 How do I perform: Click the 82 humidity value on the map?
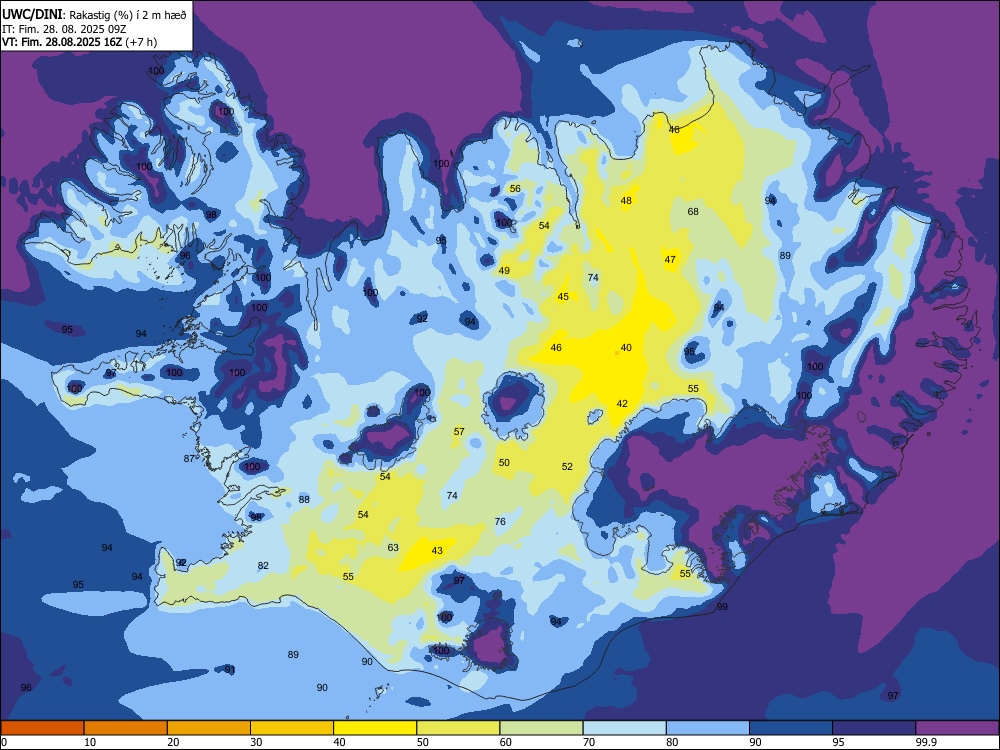click(x=263, y=566)
